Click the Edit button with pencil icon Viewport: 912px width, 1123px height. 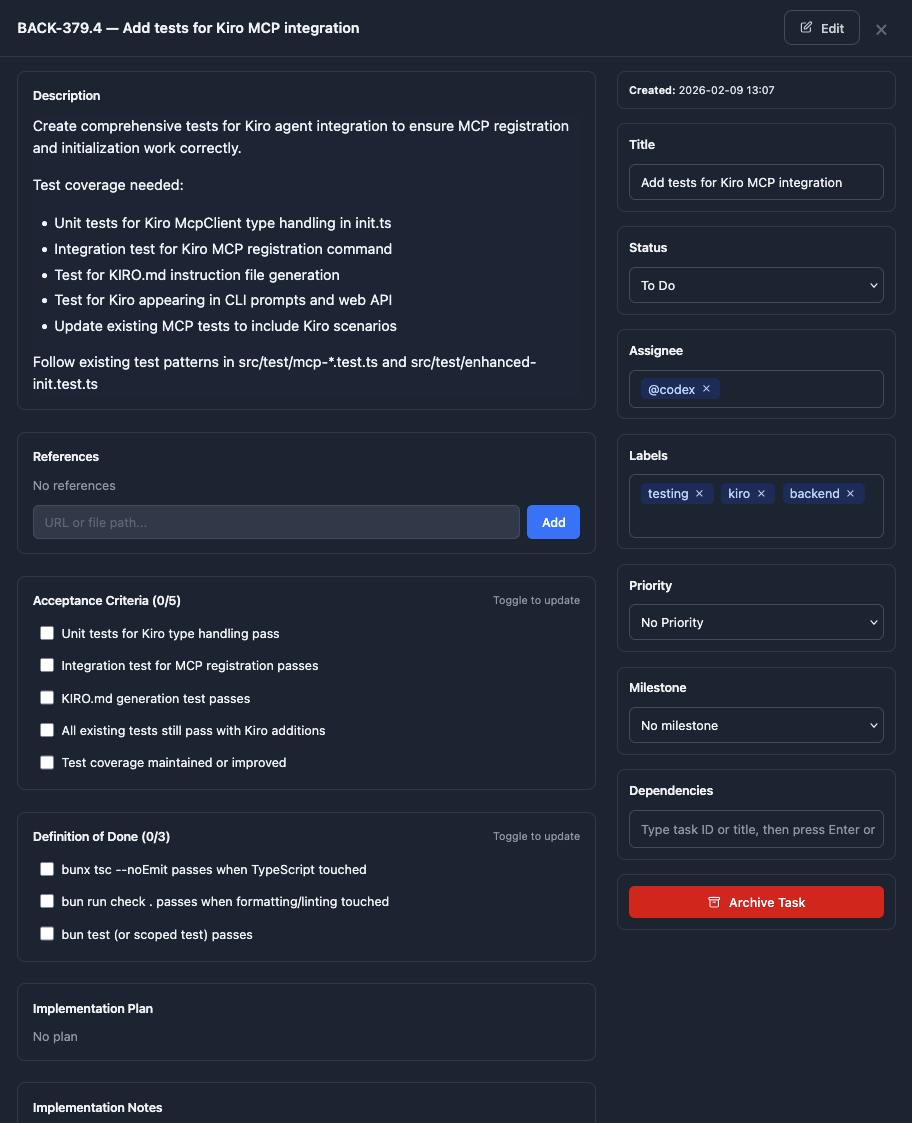[x=821, y=28]
